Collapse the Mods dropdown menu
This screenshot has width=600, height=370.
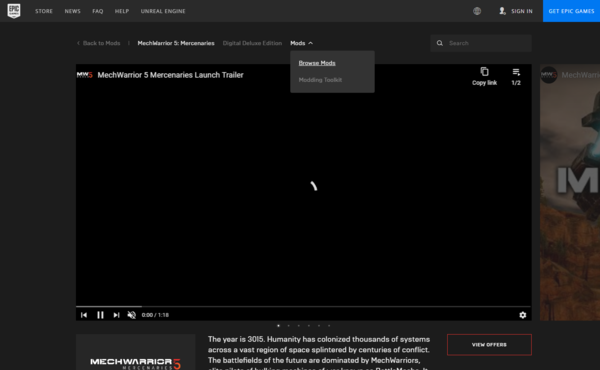tap(302, 43)
